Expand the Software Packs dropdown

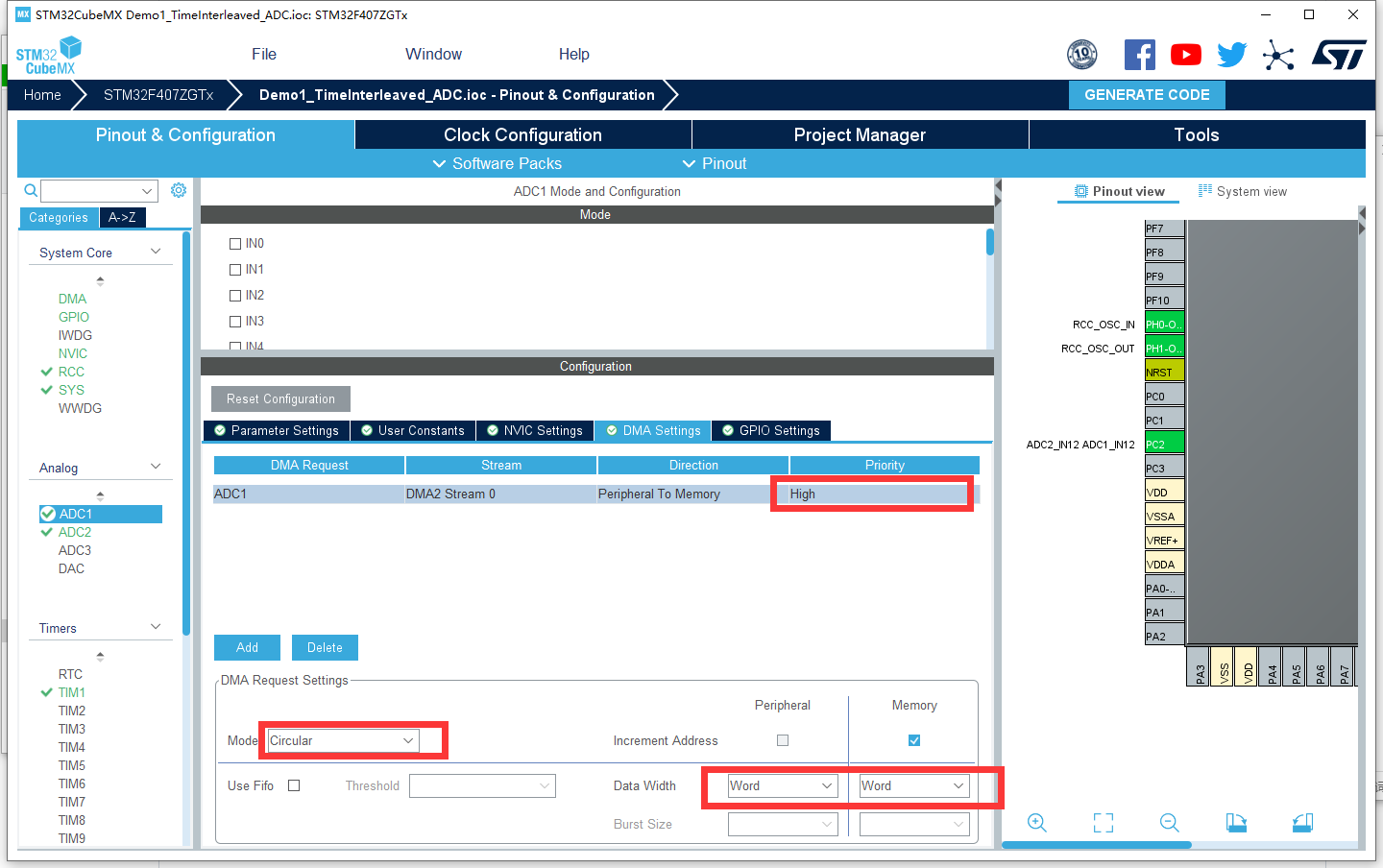click(497, 163)
